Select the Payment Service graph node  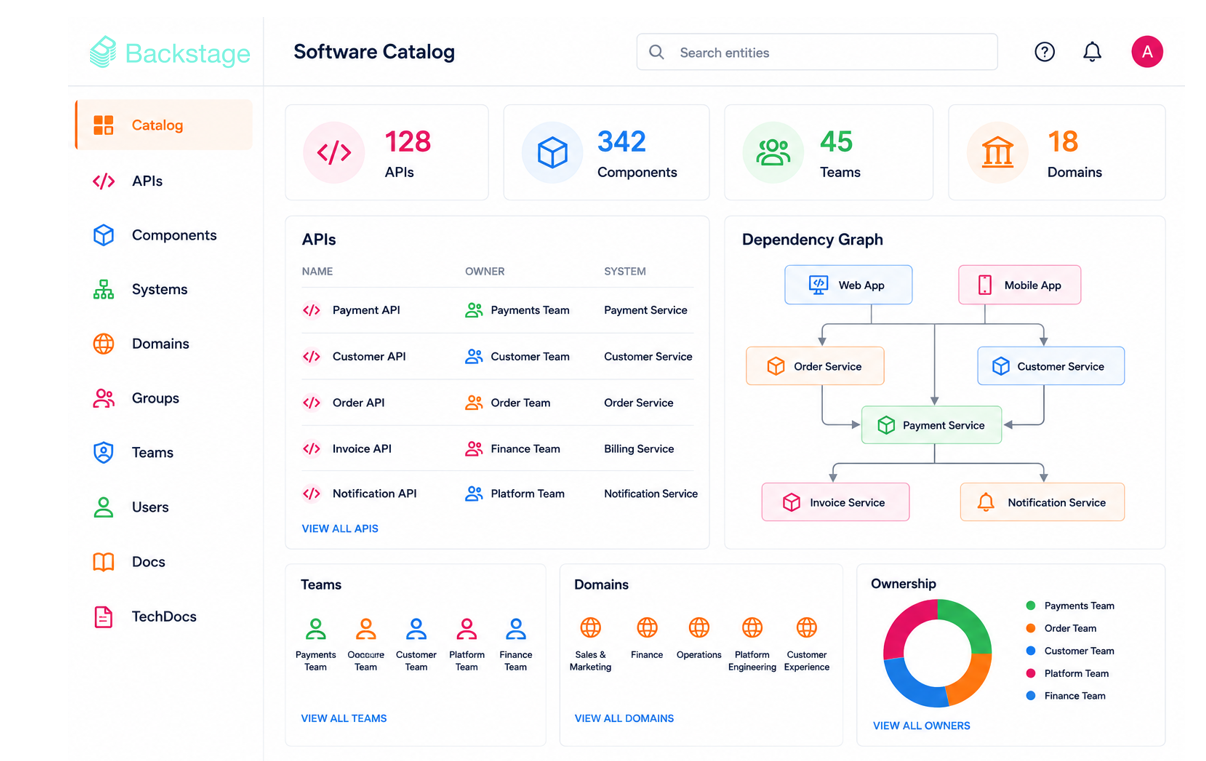tap(932, 425)
